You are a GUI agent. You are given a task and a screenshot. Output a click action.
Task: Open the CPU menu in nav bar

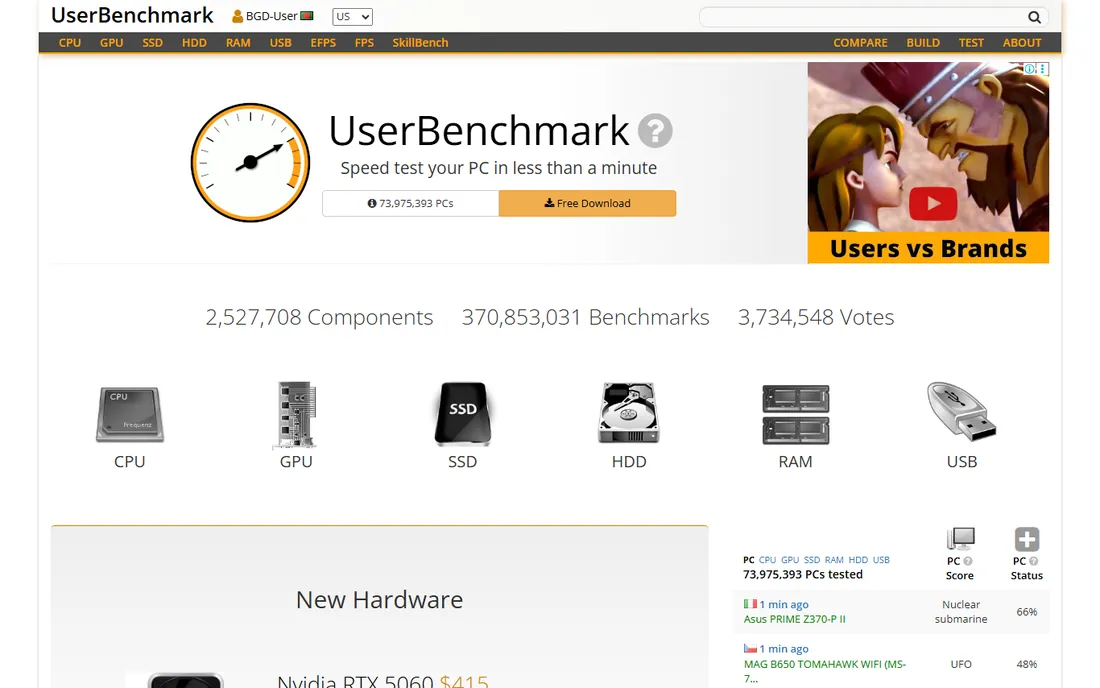69,43
